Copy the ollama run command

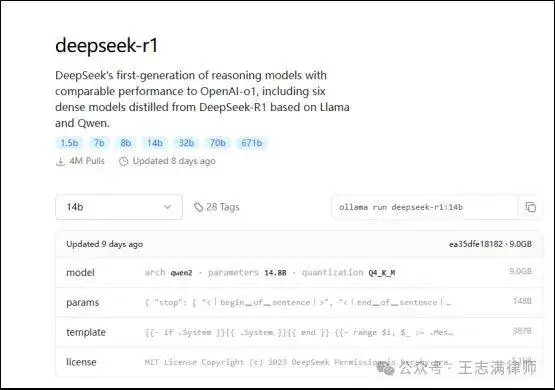tap(530, 207)
